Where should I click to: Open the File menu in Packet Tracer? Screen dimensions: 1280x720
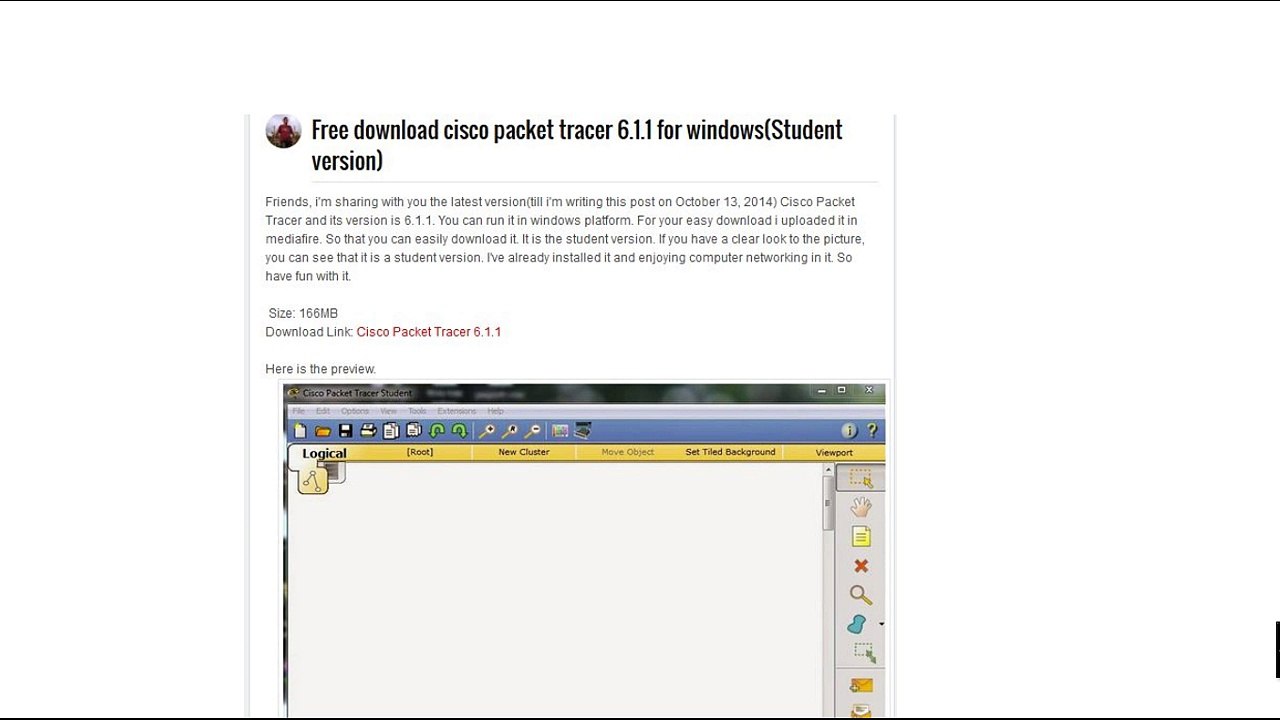point(299,411)
